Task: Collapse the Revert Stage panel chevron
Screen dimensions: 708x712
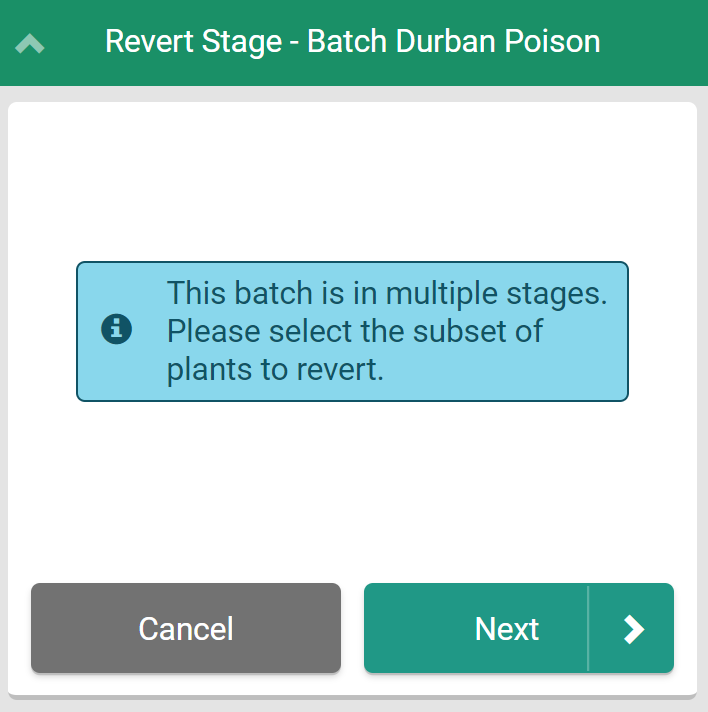Action: coord(30,44)
